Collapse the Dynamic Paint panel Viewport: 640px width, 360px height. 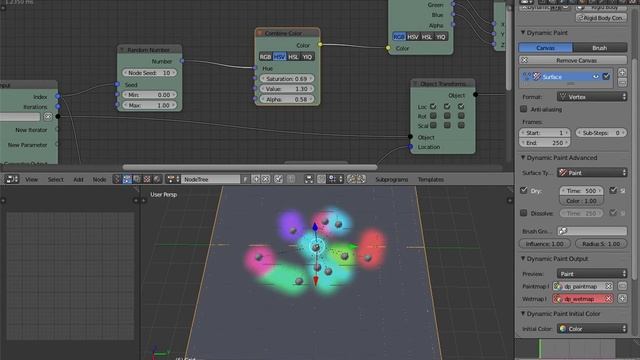tap(522, 33)
